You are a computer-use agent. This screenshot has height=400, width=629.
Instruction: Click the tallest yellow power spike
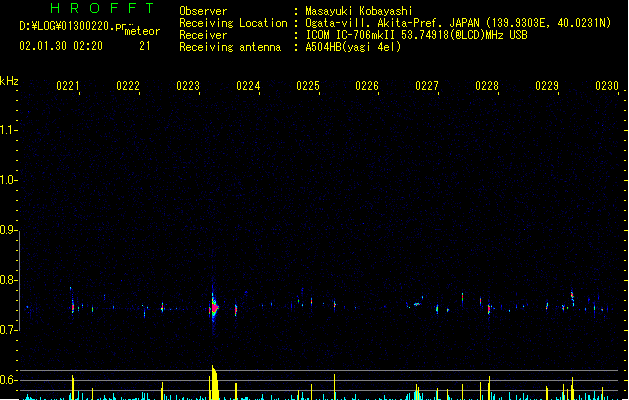point(215,382)
